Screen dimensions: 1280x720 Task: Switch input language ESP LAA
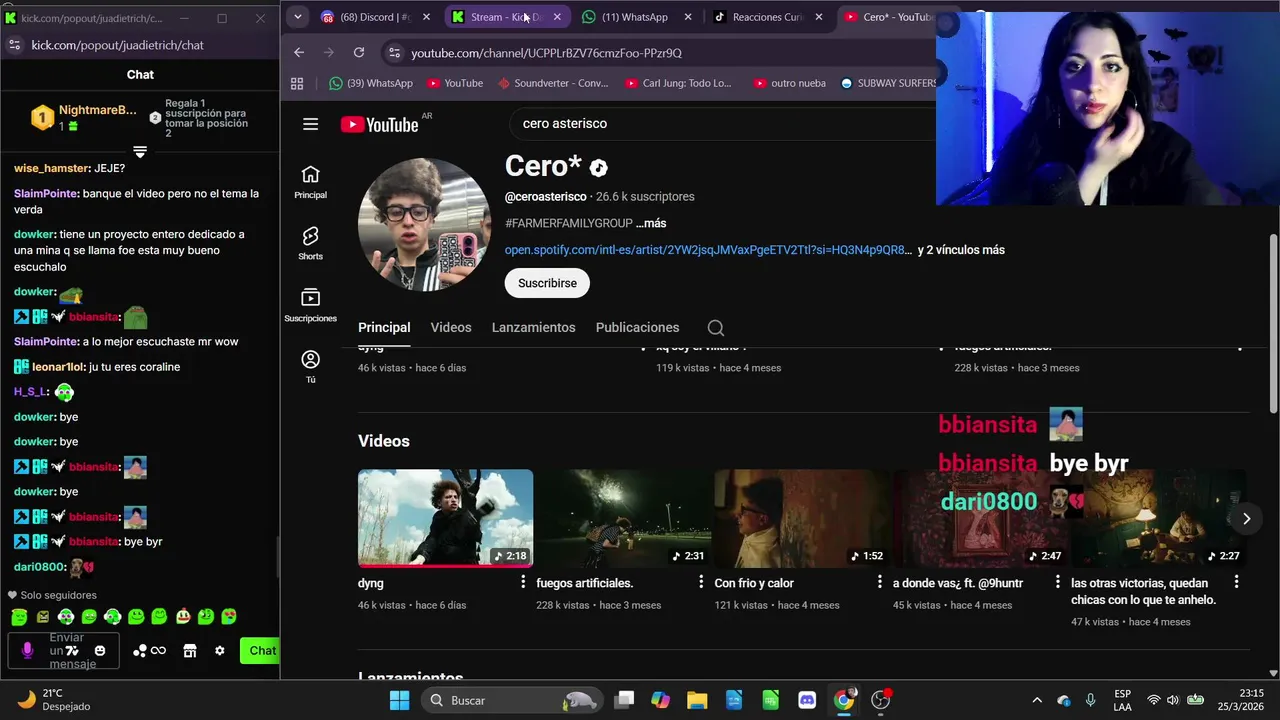1123,700
